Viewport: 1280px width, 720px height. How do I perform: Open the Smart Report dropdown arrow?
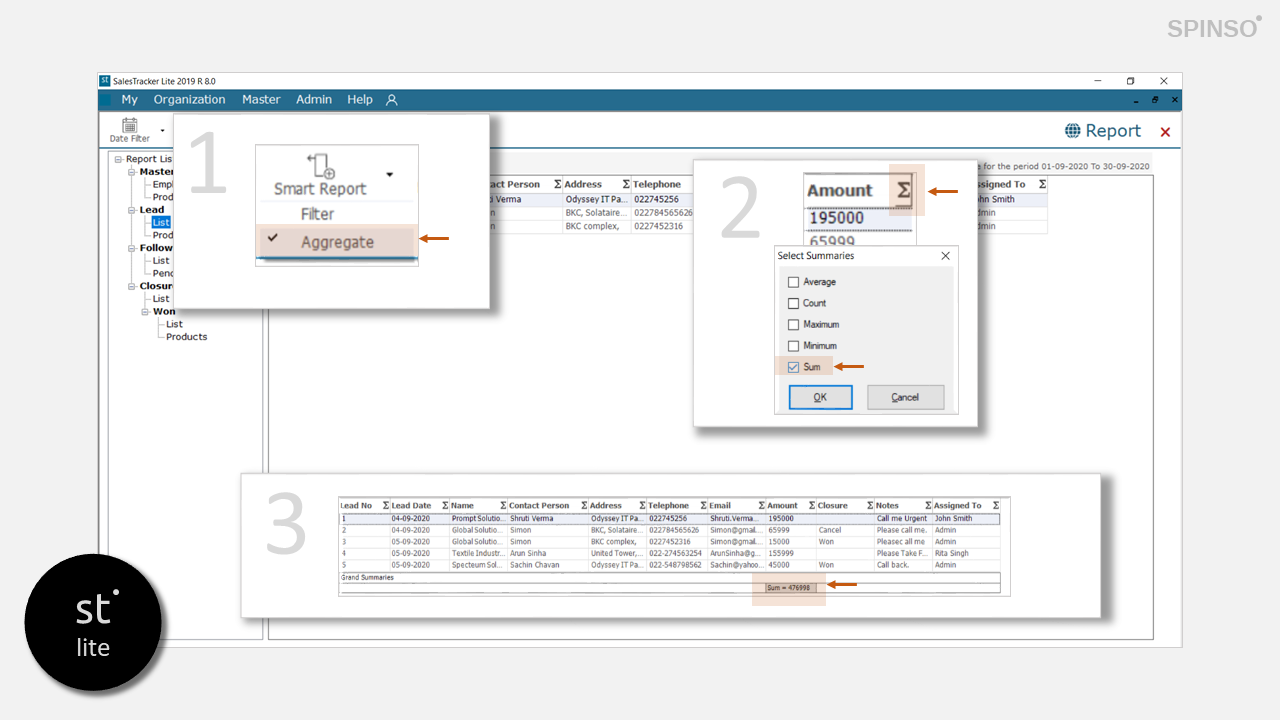[x=390, y=175]
